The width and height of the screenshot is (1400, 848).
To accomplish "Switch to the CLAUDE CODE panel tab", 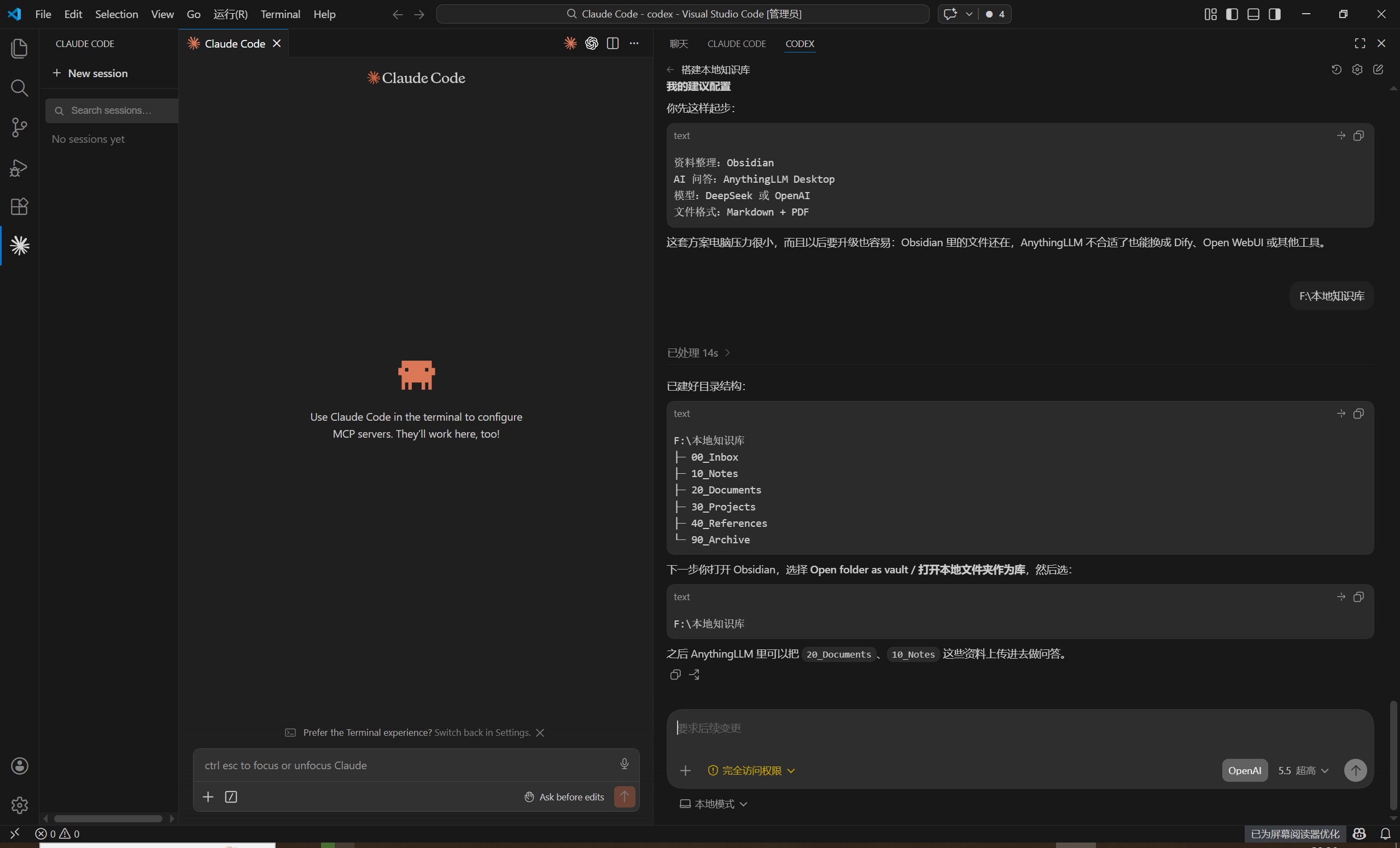I will (x=736, y=44).
